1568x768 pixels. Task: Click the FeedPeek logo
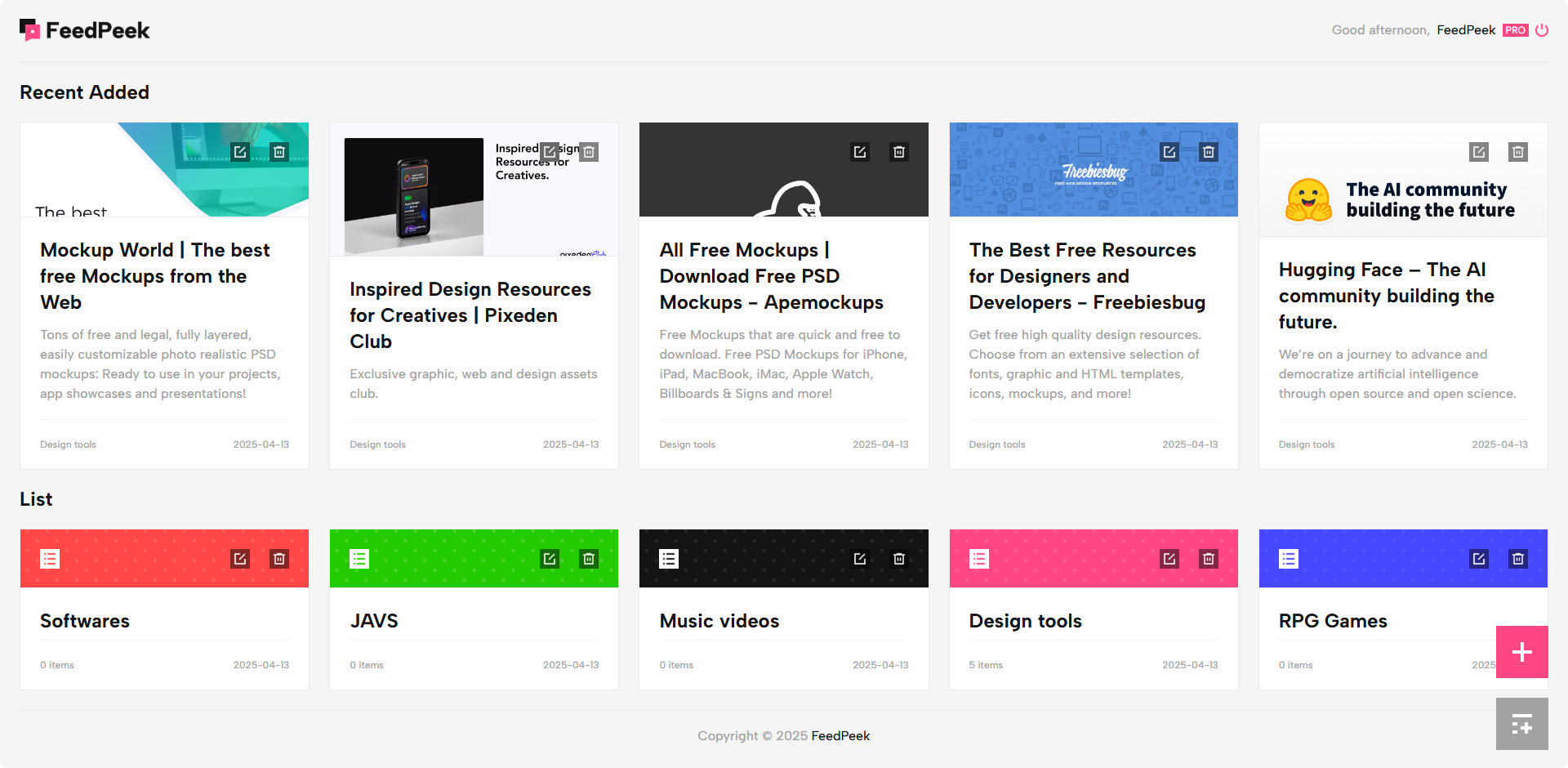click(x=84, y=29)
